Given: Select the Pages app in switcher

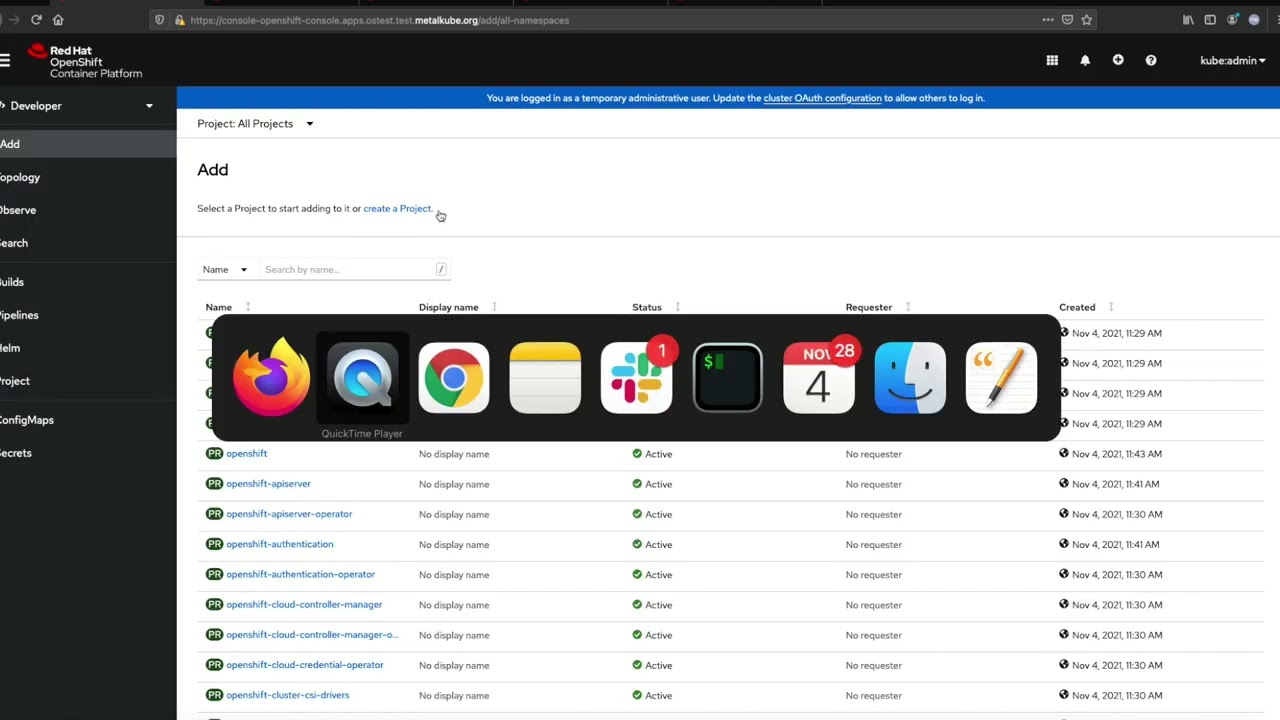Looking at the screenshot, I should tap(1001, 377).
